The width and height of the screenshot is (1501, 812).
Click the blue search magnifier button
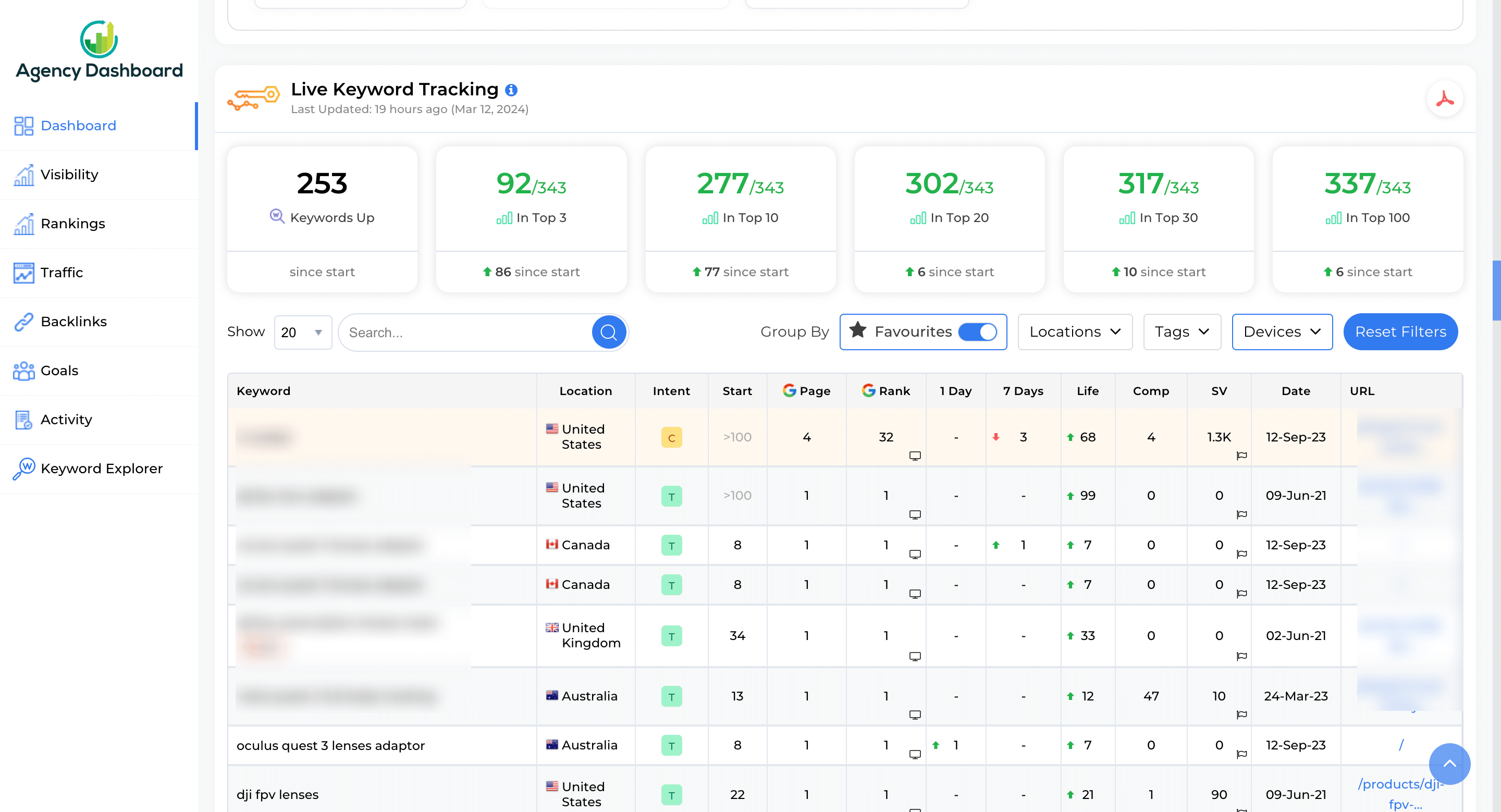coord(608,332)
